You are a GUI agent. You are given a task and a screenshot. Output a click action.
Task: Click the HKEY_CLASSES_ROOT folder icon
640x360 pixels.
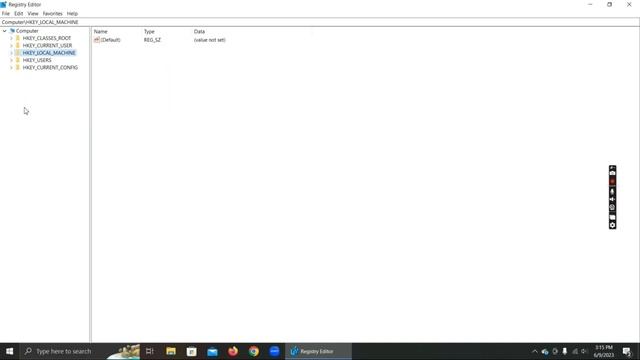tap(18, 38)
